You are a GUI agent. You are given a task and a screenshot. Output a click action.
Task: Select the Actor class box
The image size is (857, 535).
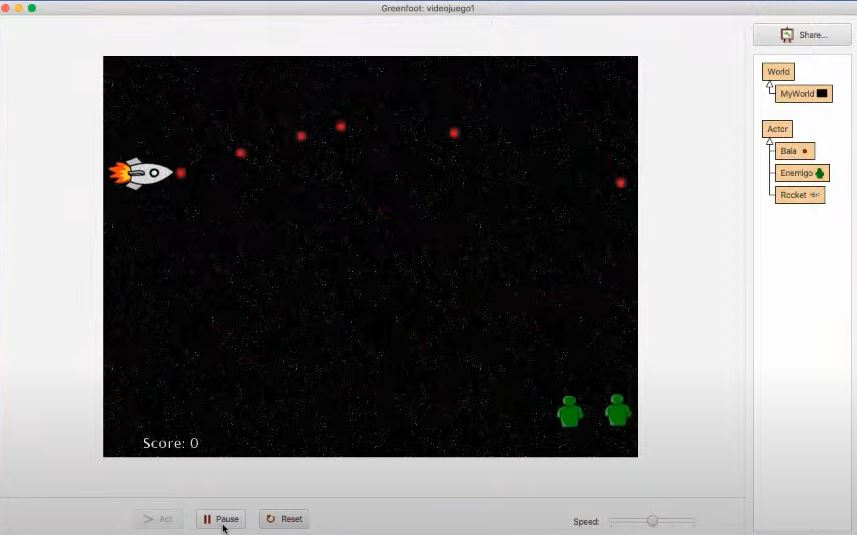(777, 129)
